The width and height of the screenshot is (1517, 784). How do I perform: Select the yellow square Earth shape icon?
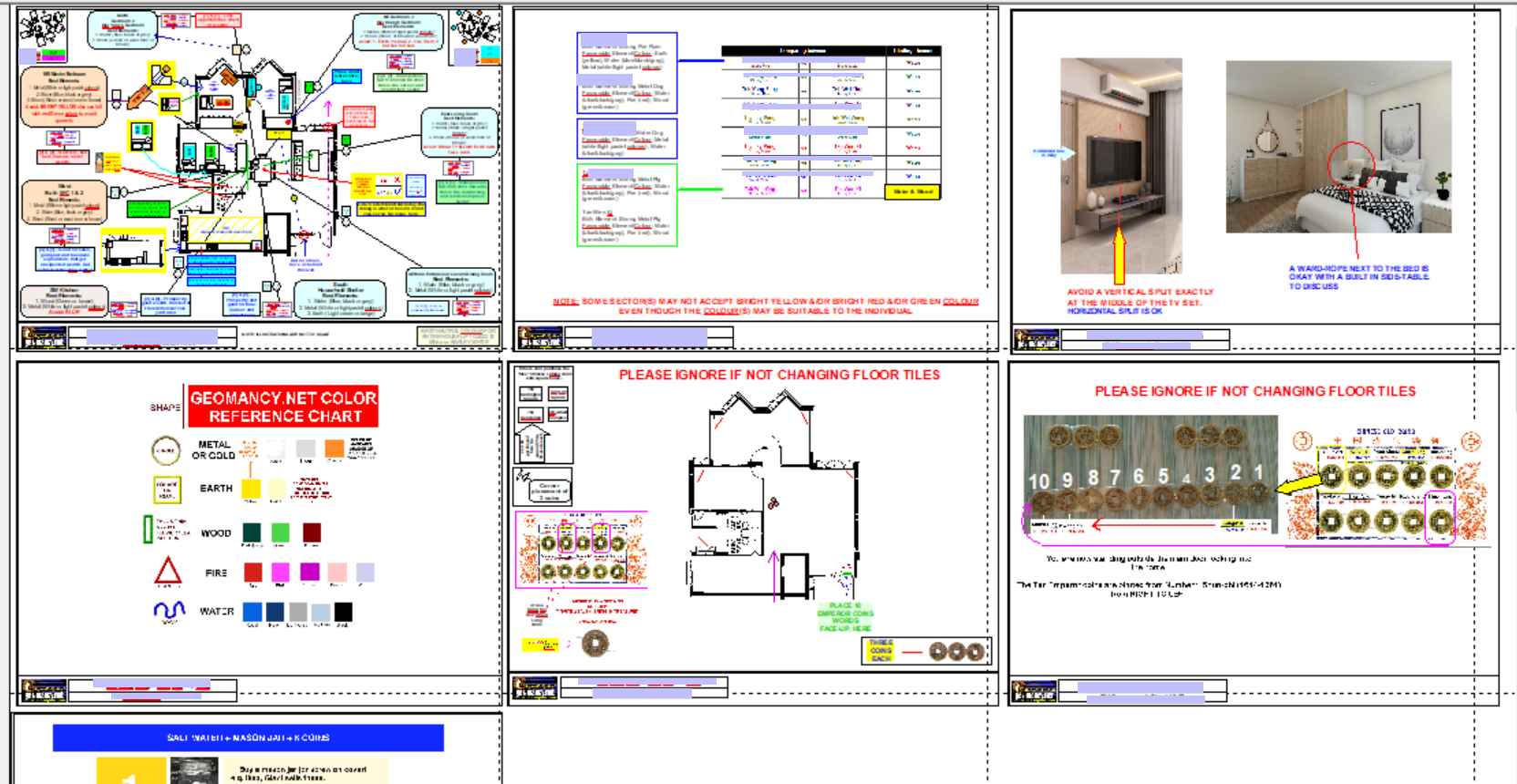[167, 490]
